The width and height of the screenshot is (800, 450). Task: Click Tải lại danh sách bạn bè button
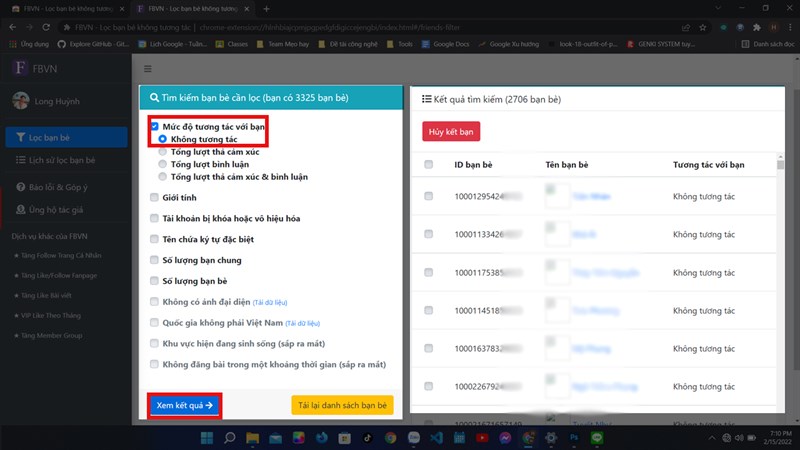tap(342, 405)
